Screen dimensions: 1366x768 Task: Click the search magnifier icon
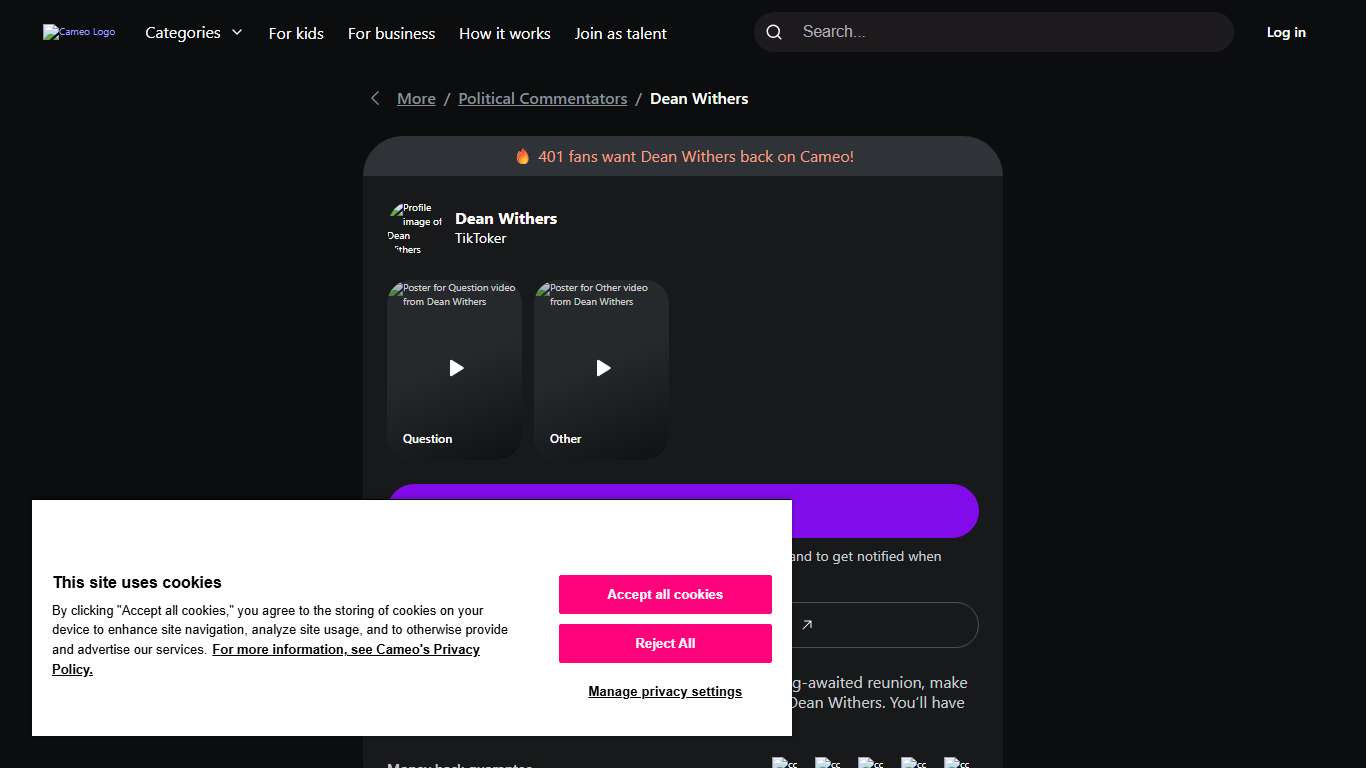point(774,32)
